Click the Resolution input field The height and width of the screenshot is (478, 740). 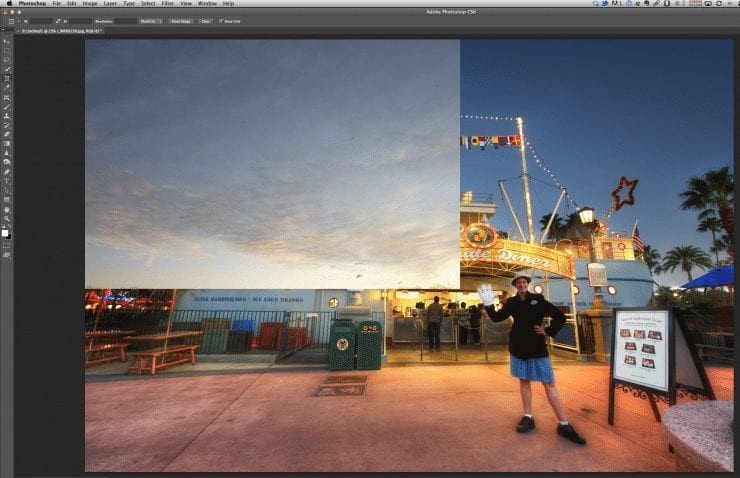tap(125, 21)
